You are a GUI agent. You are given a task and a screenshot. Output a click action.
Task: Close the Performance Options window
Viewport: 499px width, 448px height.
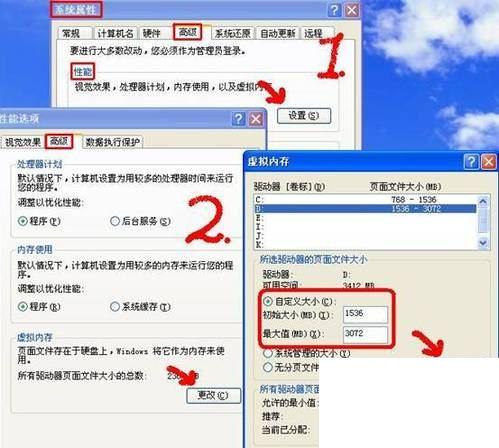pyautogui.click(x=256, y=119)
